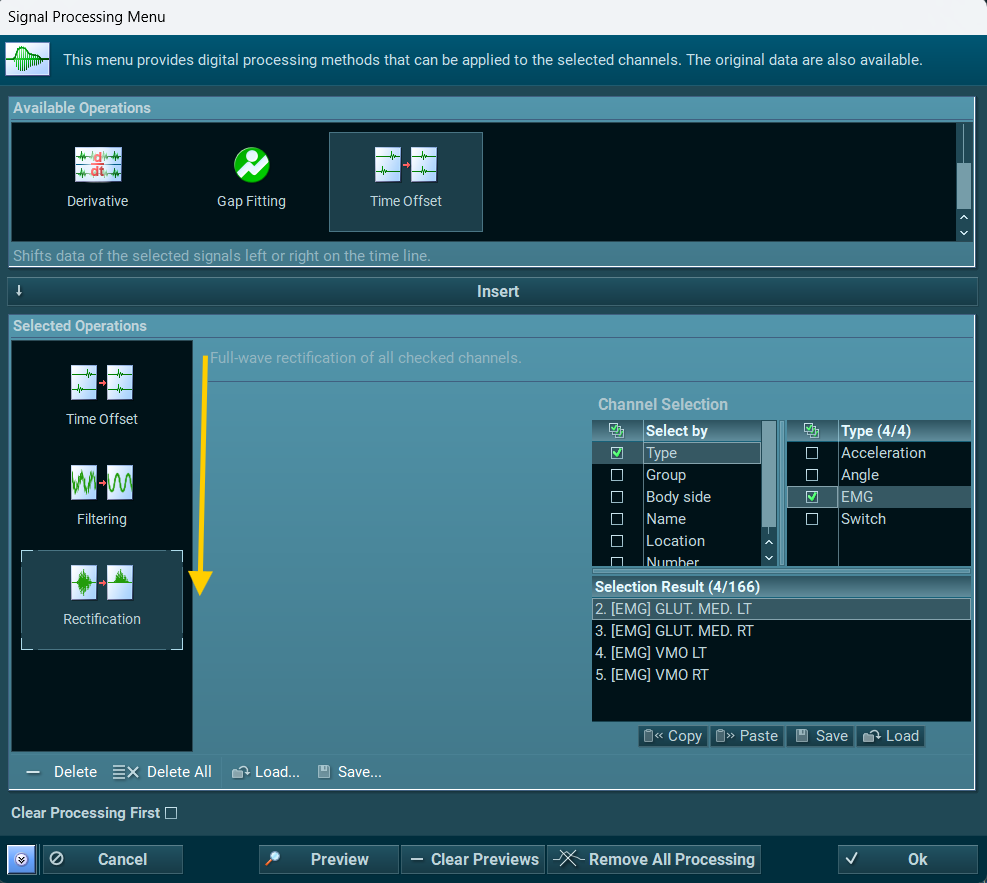Click the EMG row label in Type list
This screenshot has width=987, height=883.
(857, 497)
